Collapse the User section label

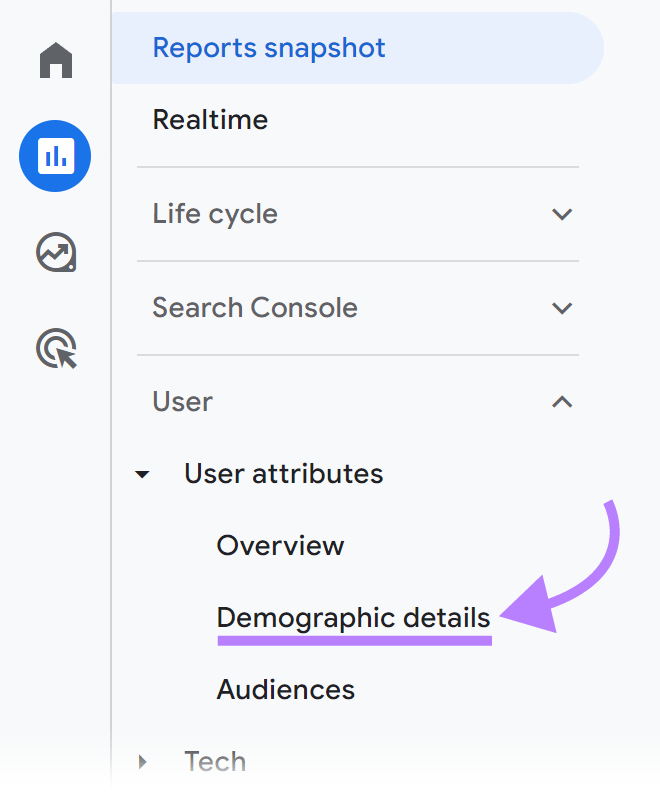point(182,402)
